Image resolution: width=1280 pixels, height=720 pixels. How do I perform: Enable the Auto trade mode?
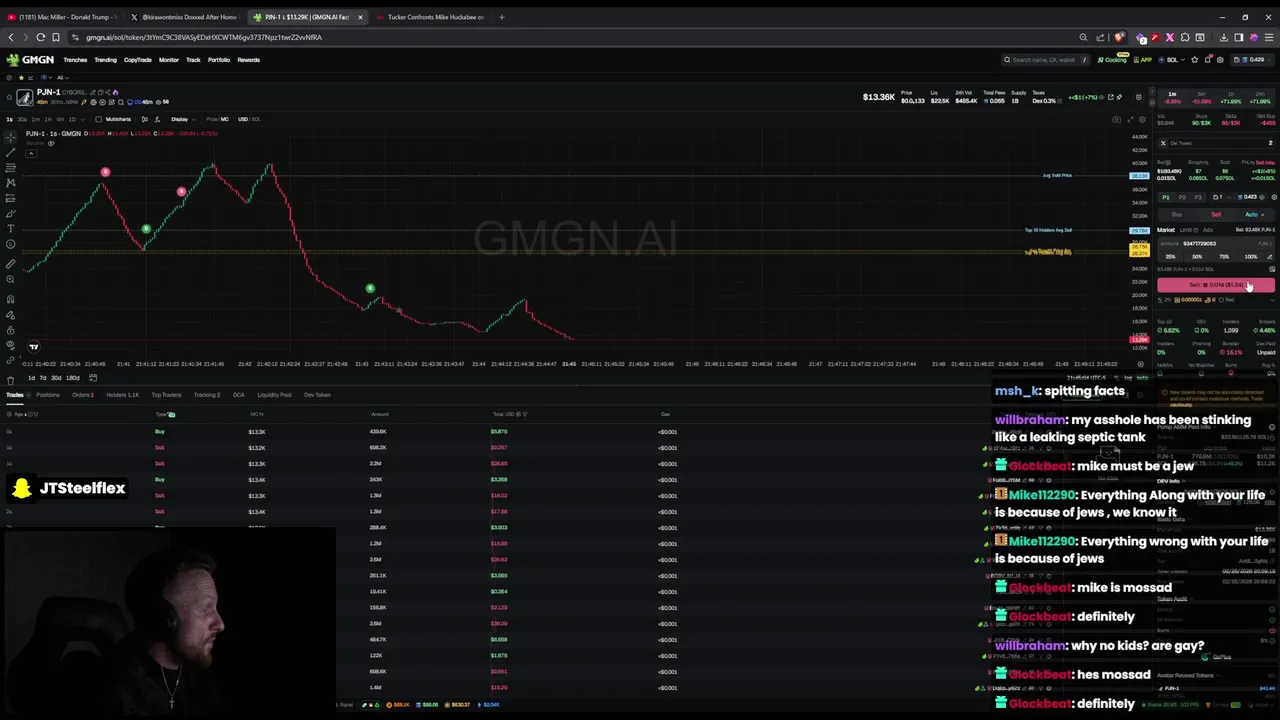(x=1253, y=214)
